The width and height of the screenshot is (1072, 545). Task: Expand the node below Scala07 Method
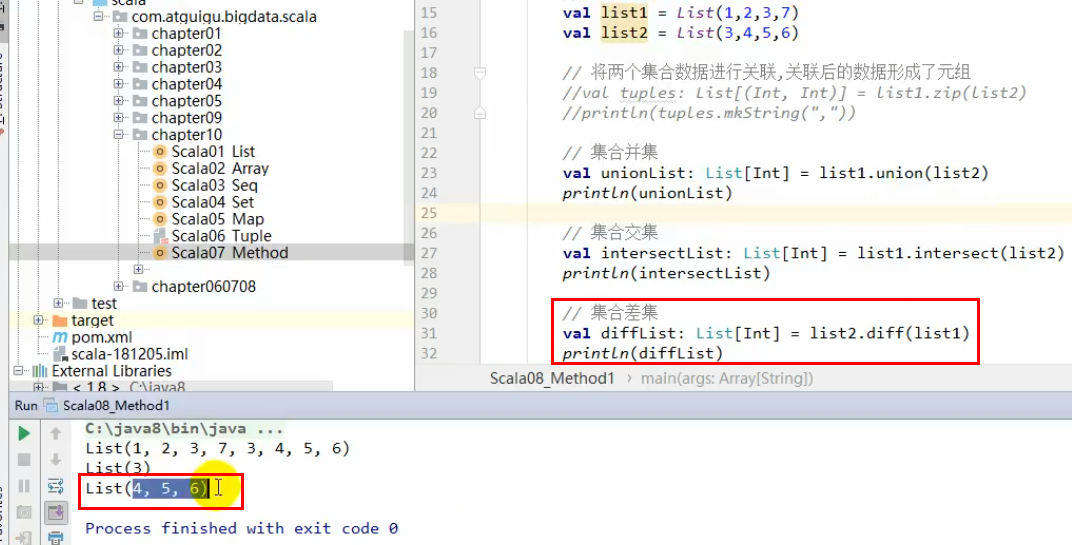click(x=139, y=269)
